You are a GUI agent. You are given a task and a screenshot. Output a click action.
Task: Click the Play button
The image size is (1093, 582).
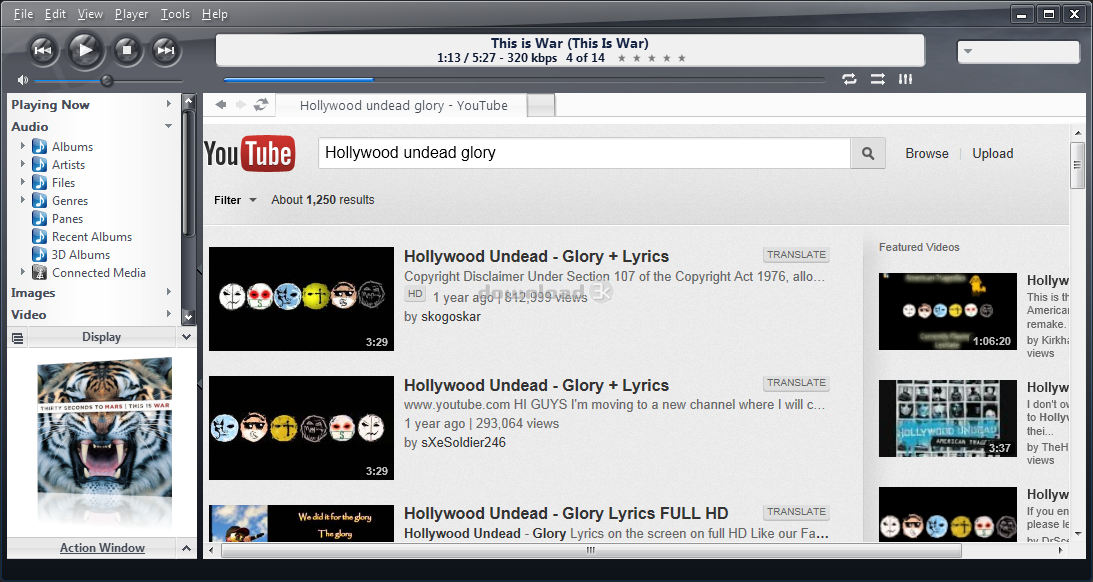tap(85, 49)
